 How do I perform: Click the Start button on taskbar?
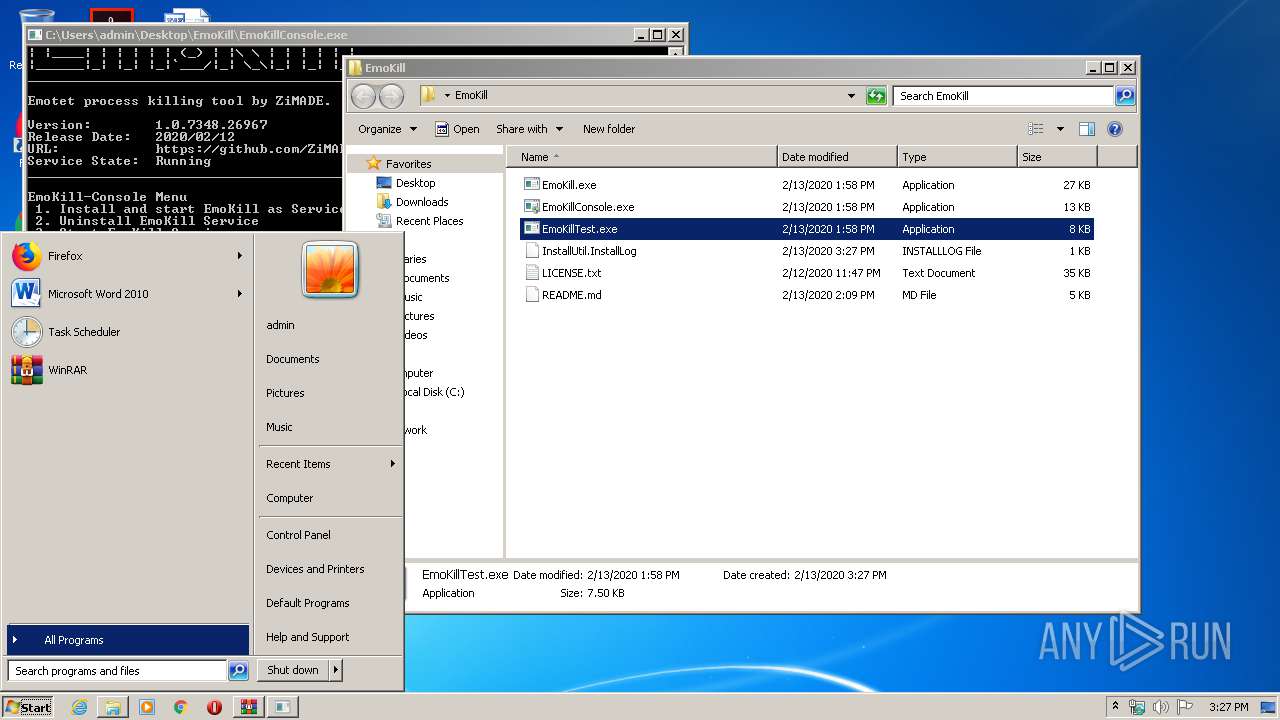28,707
